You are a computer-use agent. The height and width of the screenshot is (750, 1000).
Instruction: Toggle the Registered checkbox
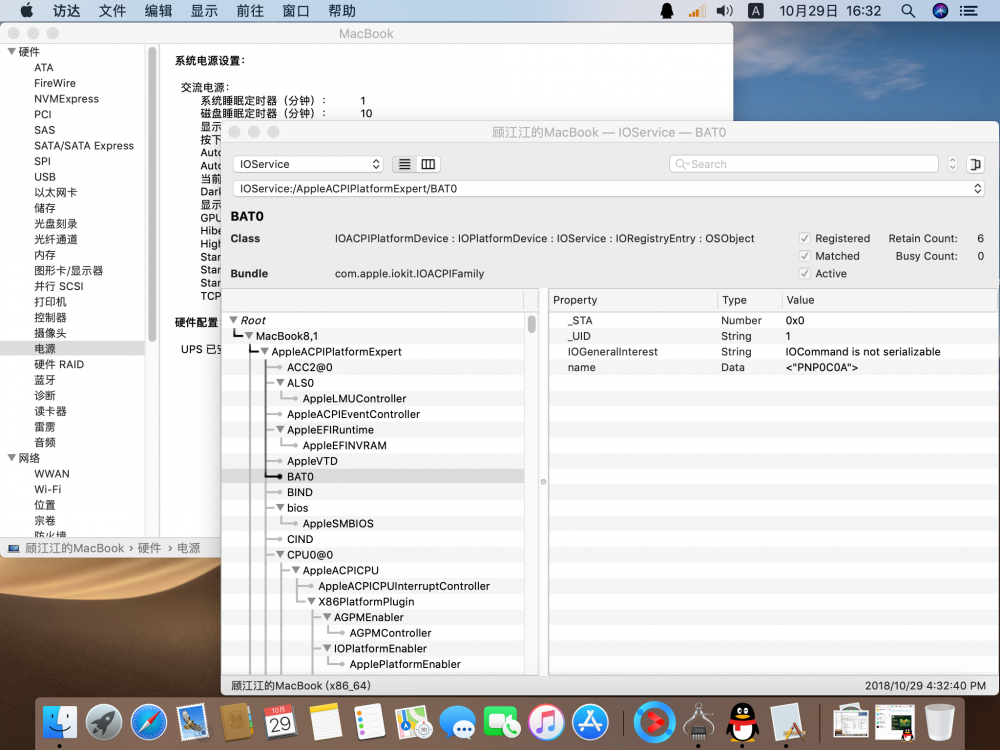[x=805, y=238]
